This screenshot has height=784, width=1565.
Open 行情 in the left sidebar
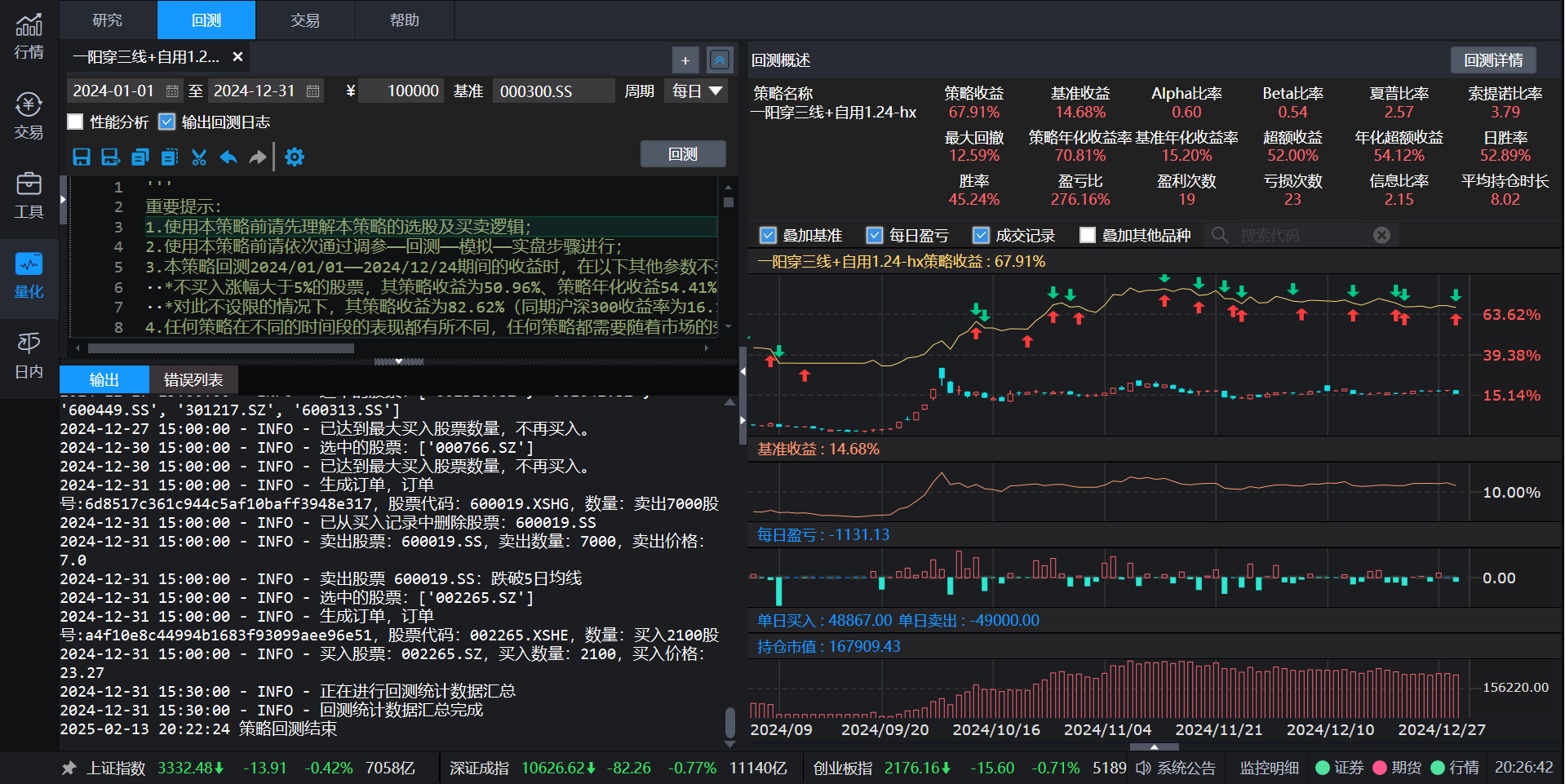pyautogui.click(x=29, y=38)
